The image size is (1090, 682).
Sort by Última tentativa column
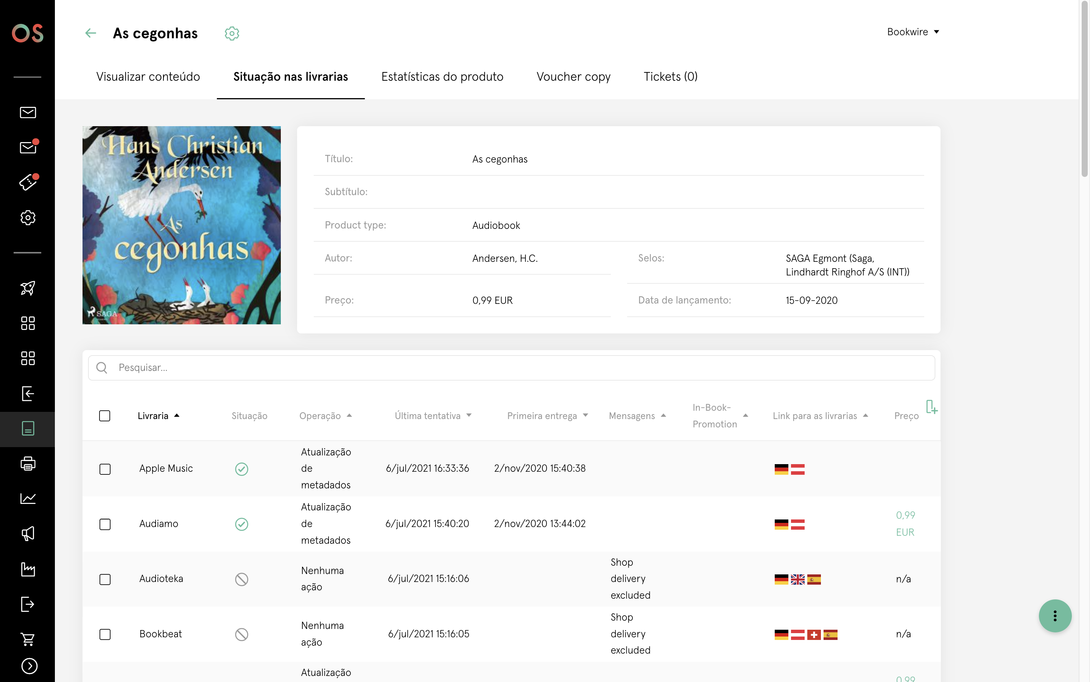[433, 416]
